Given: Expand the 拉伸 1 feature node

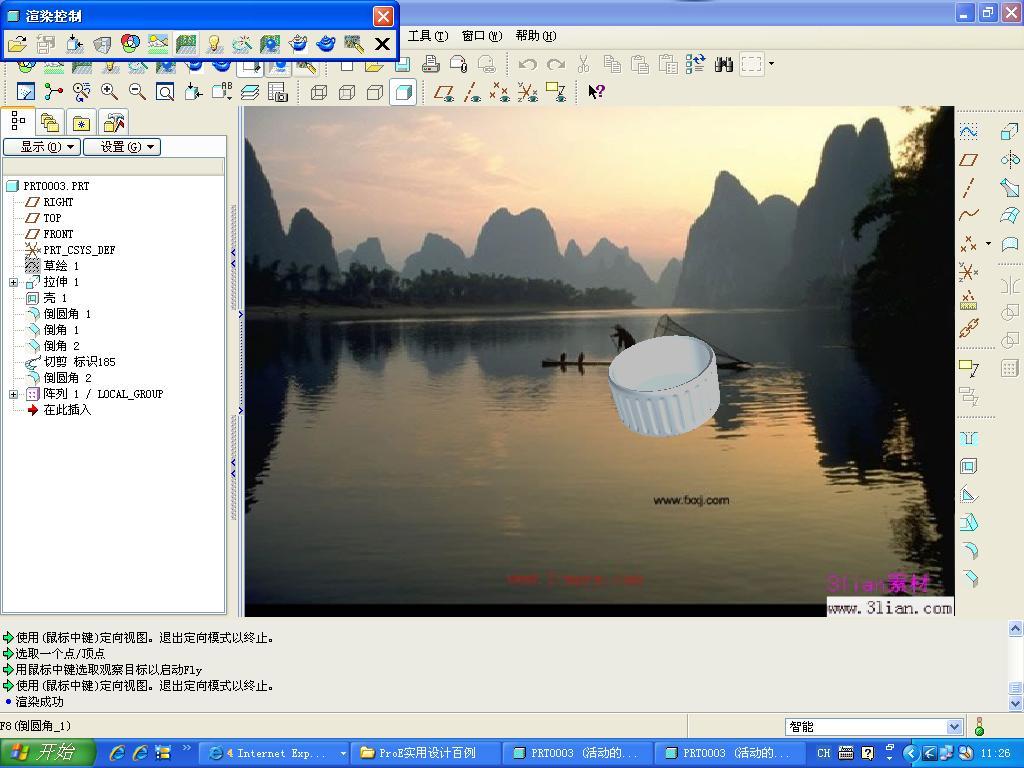Looking at the screenshot, I should [x=13, y=282].
